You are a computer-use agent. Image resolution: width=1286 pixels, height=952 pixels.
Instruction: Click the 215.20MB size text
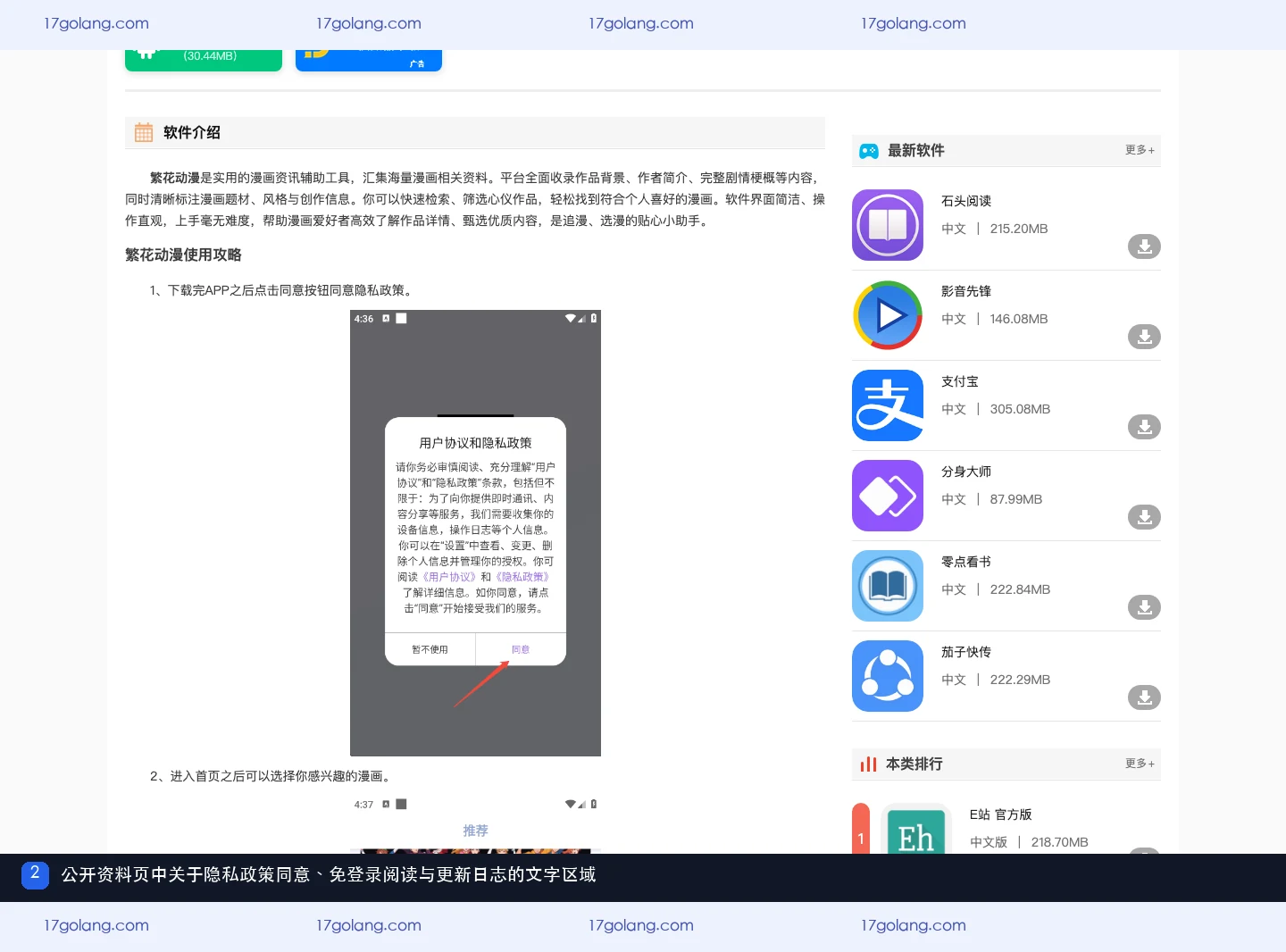[1019, 229]
